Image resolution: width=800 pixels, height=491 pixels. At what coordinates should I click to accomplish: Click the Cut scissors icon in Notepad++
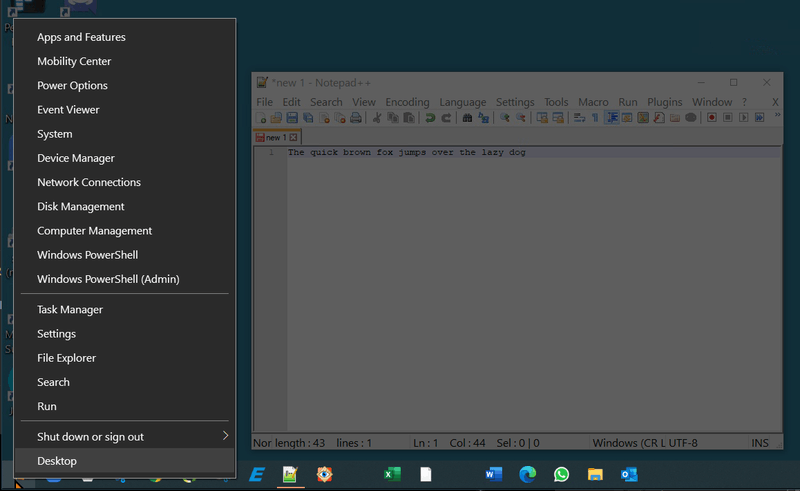coord(377,118)
